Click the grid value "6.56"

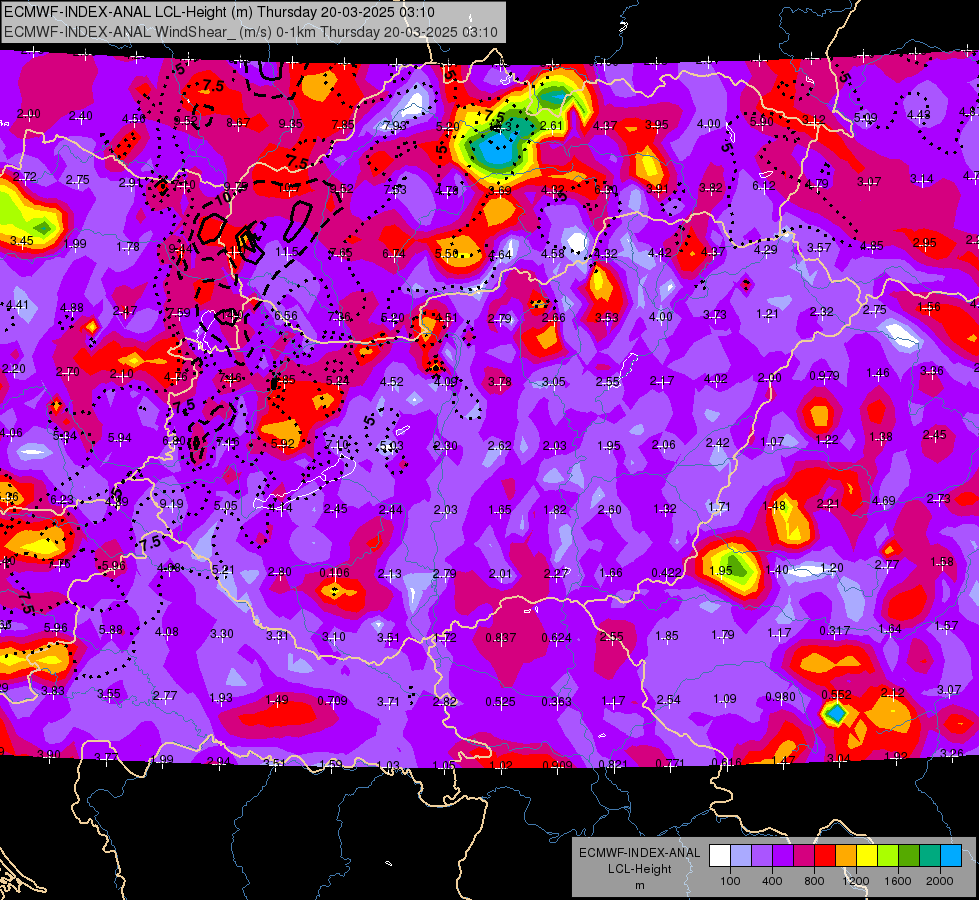[286, 315]
